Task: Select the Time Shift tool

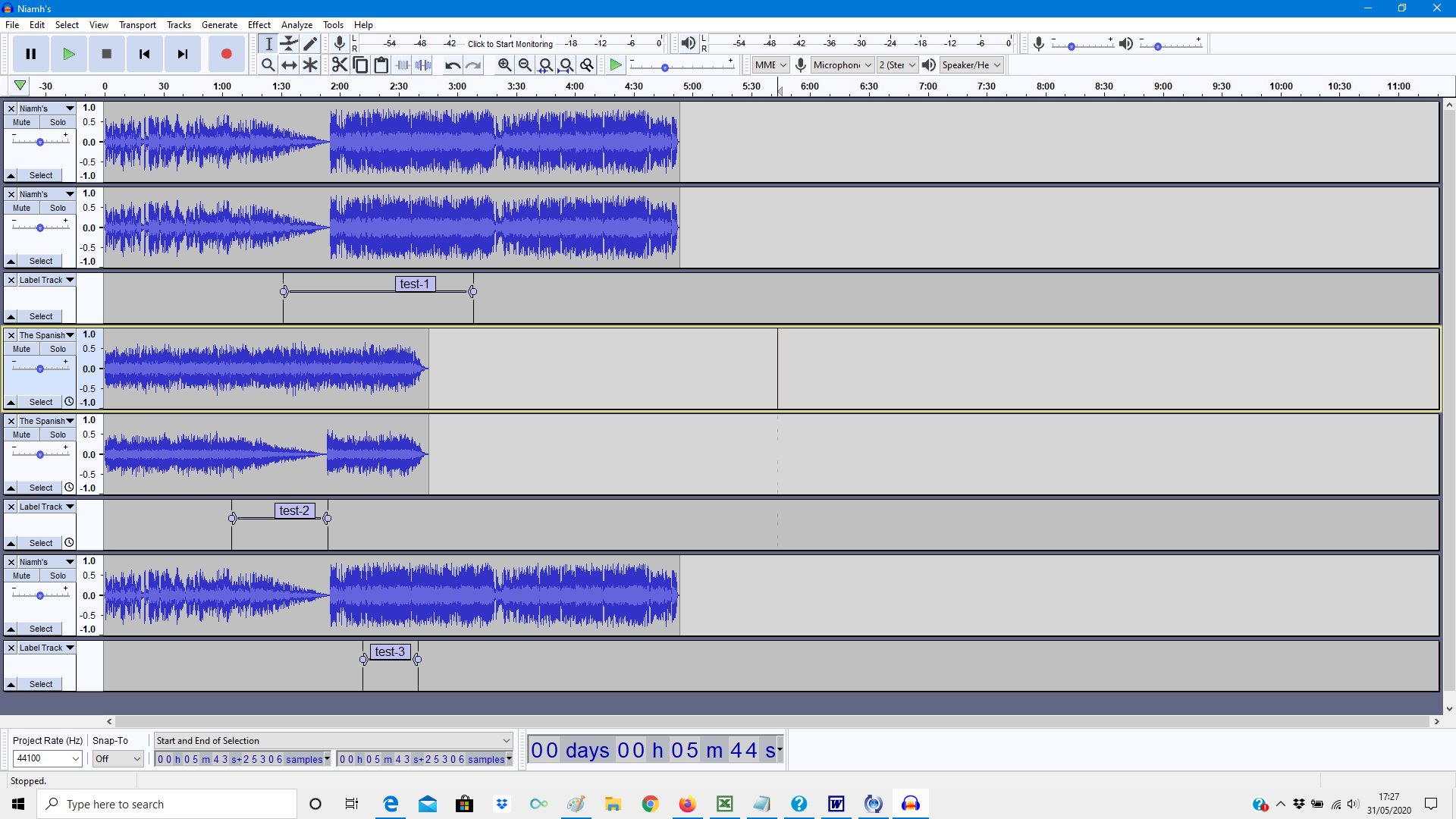Action: tap(289, 65)
